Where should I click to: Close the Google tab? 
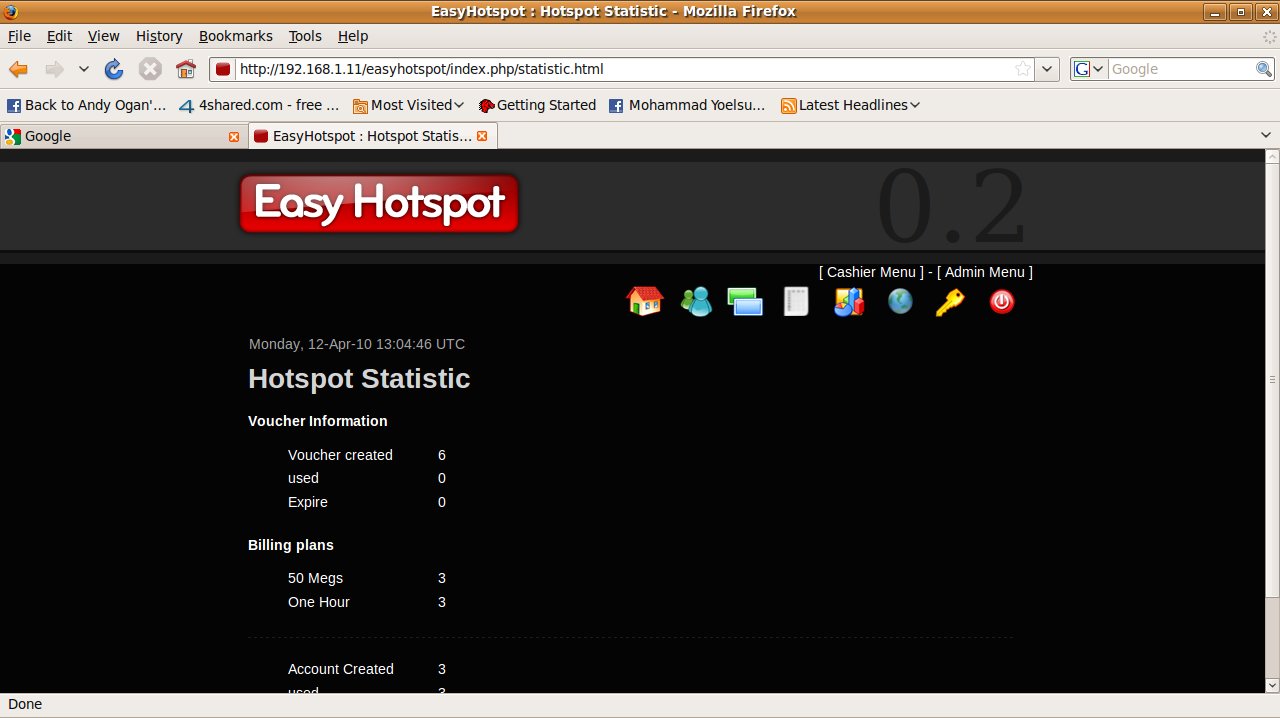(x=234, y=136)
